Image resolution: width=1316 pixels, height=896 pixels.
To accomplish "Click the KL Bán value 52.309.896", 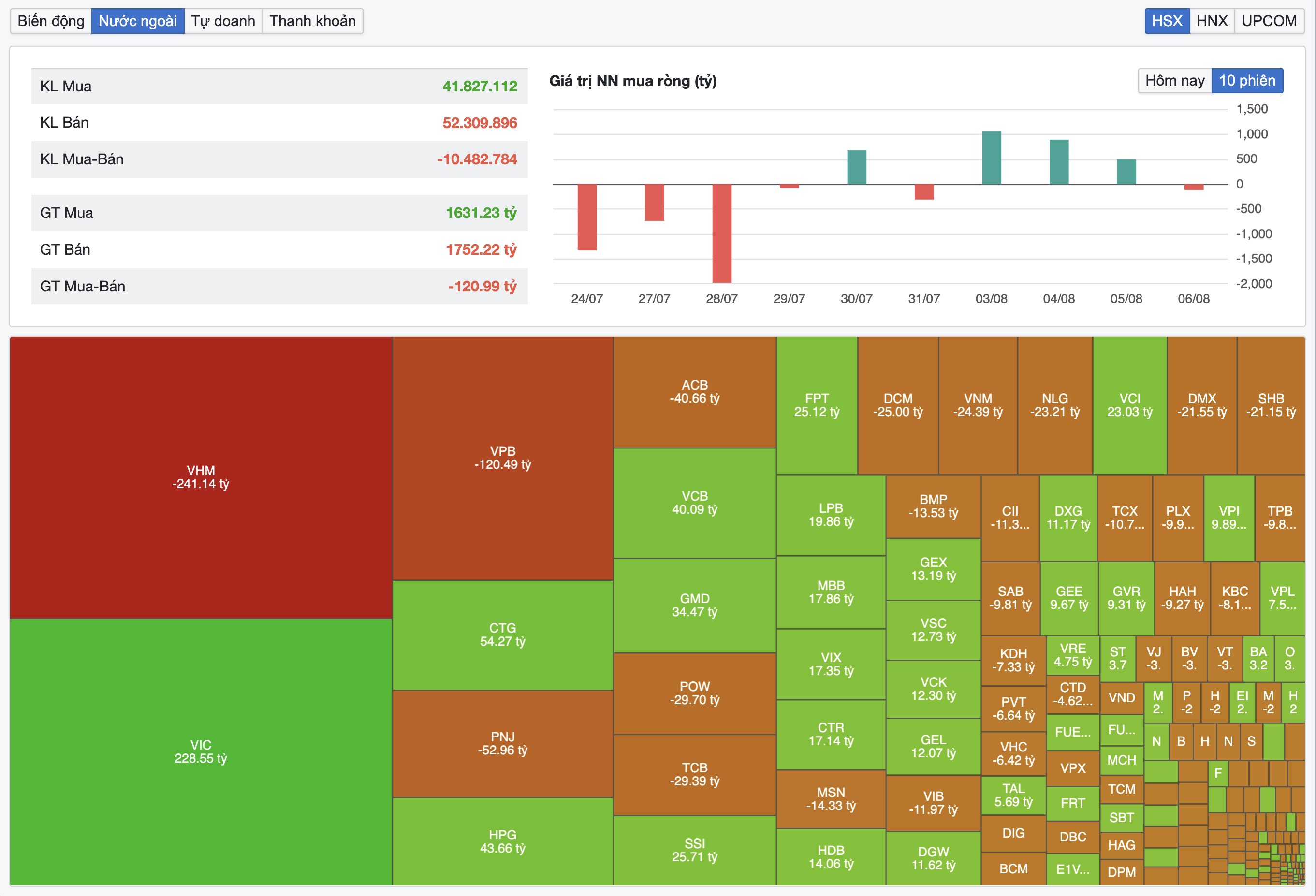I will pos(480,123).
